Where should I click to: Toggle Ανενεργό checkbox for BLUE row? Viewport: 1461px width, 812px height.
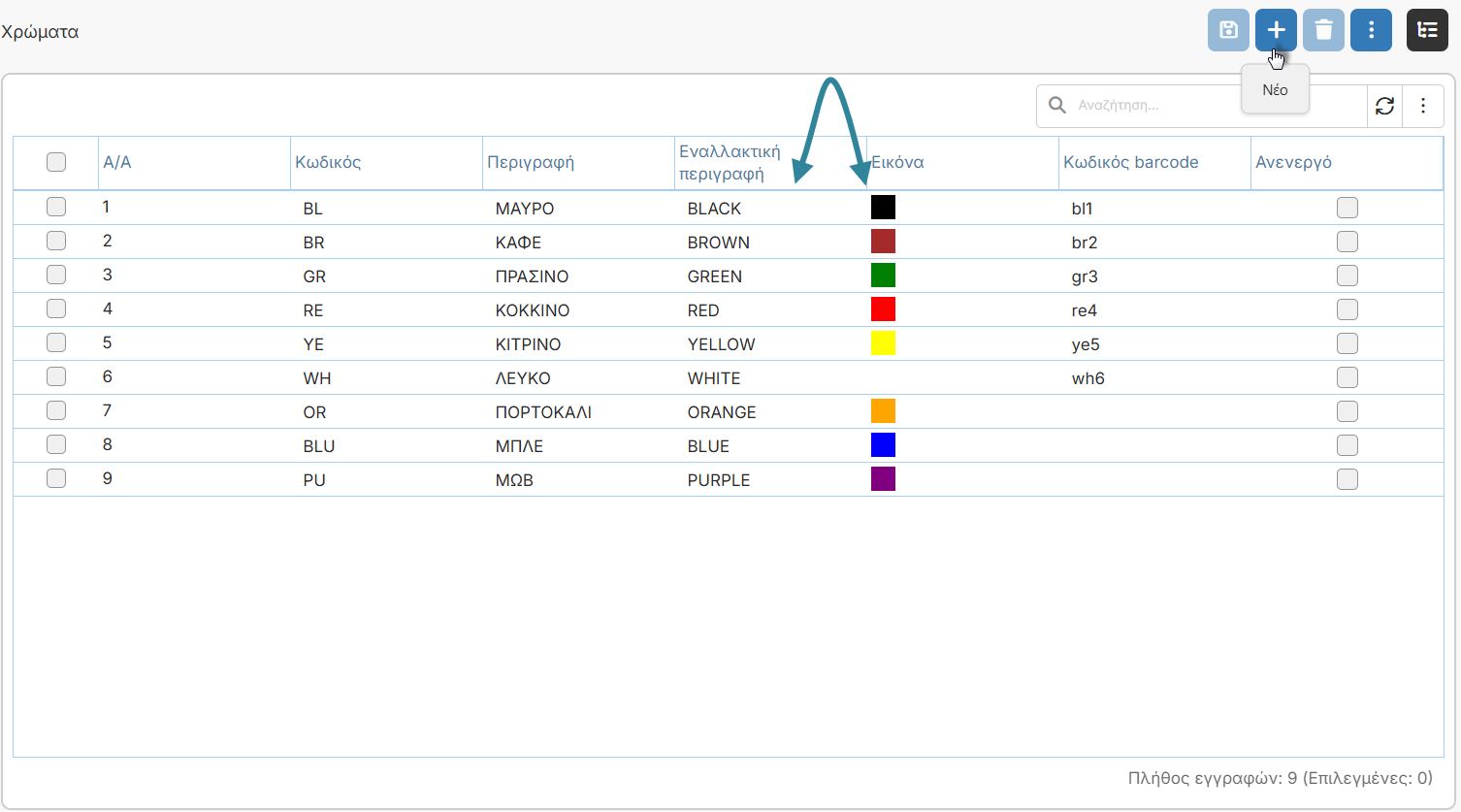[x=1347, y=445]
